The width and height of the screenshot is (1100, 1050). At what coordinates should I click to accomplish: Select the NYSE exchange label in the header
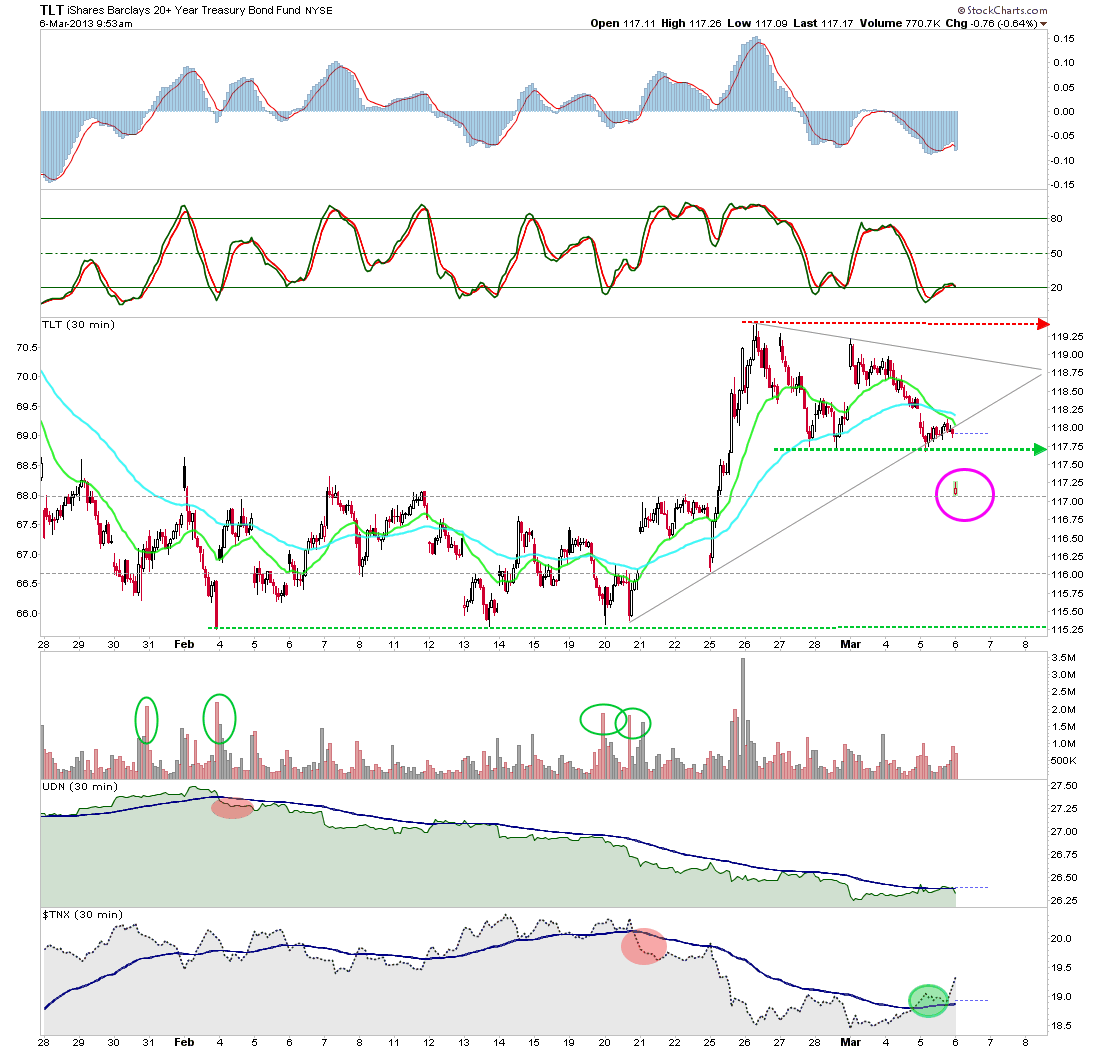[318, 11]
